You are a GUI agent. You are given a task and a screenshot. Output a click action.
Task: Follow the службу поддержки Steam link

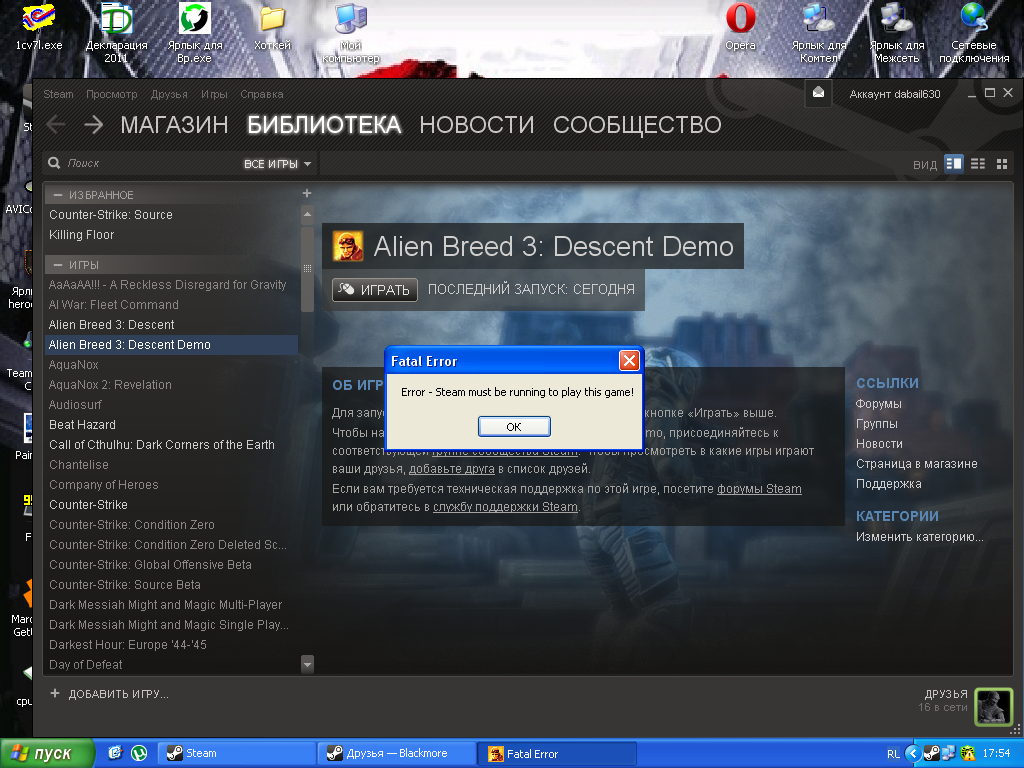505,507
